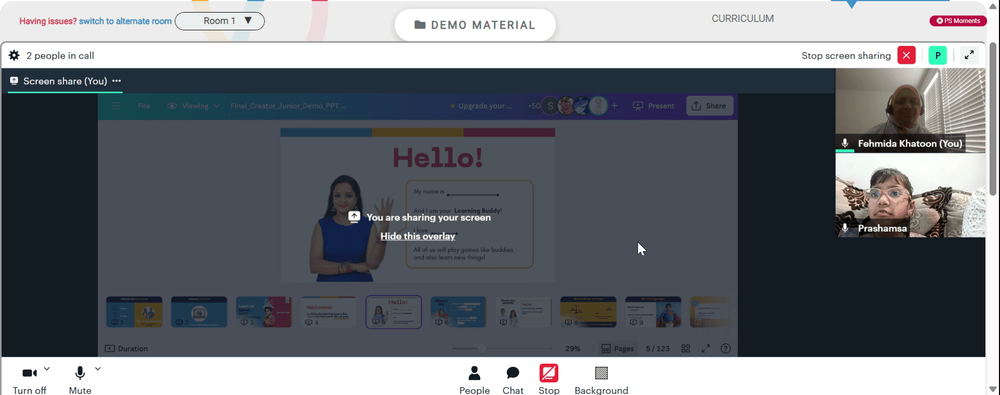Click switch to alternate room link
This screenshot has width=1000, height=395.
pyautogui.click(x=125, y=21)
